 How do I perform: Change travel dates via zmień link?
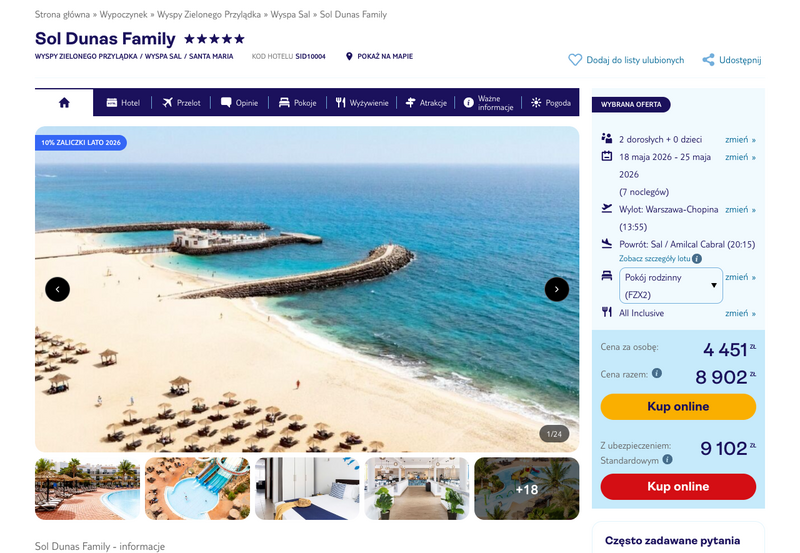[x=740, y=157]
